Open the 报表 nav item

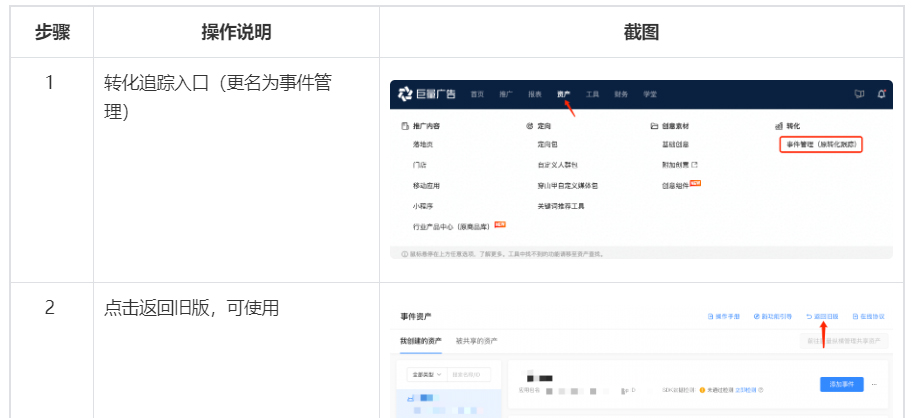535,94
